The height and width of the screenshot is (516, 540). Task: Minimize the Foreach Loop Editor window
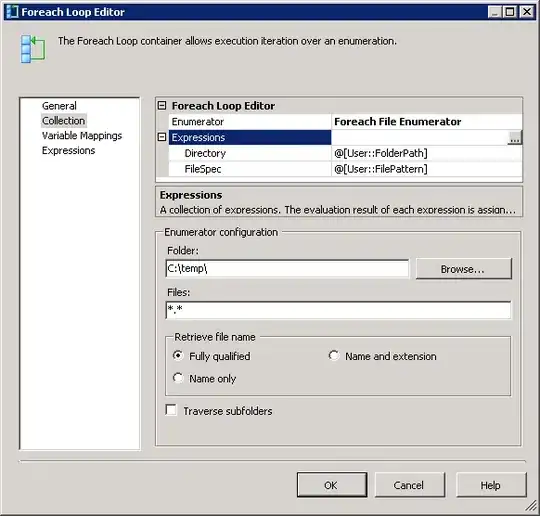click(x=495, y=12)
